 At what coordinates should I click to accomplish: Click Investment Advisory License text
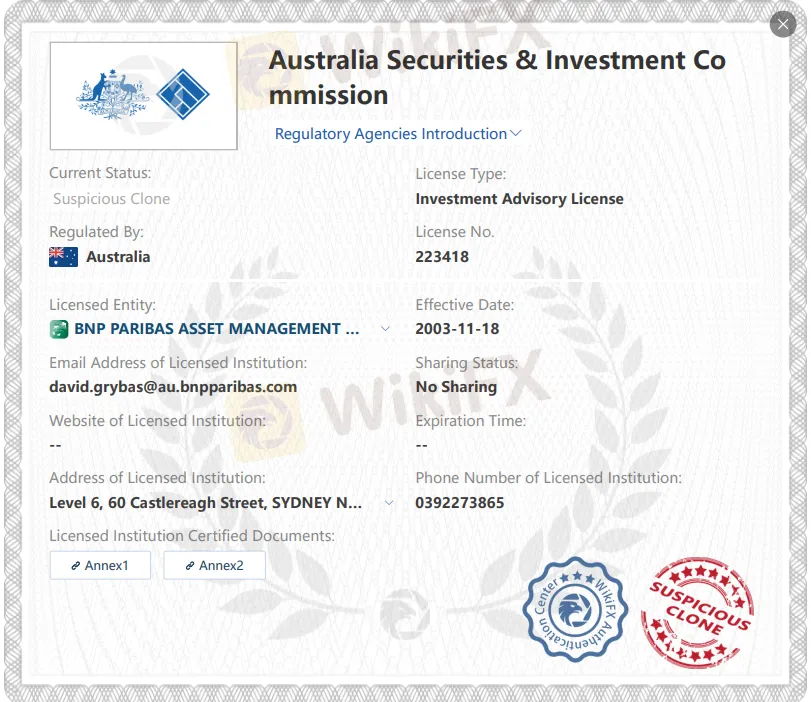point(519,199)
